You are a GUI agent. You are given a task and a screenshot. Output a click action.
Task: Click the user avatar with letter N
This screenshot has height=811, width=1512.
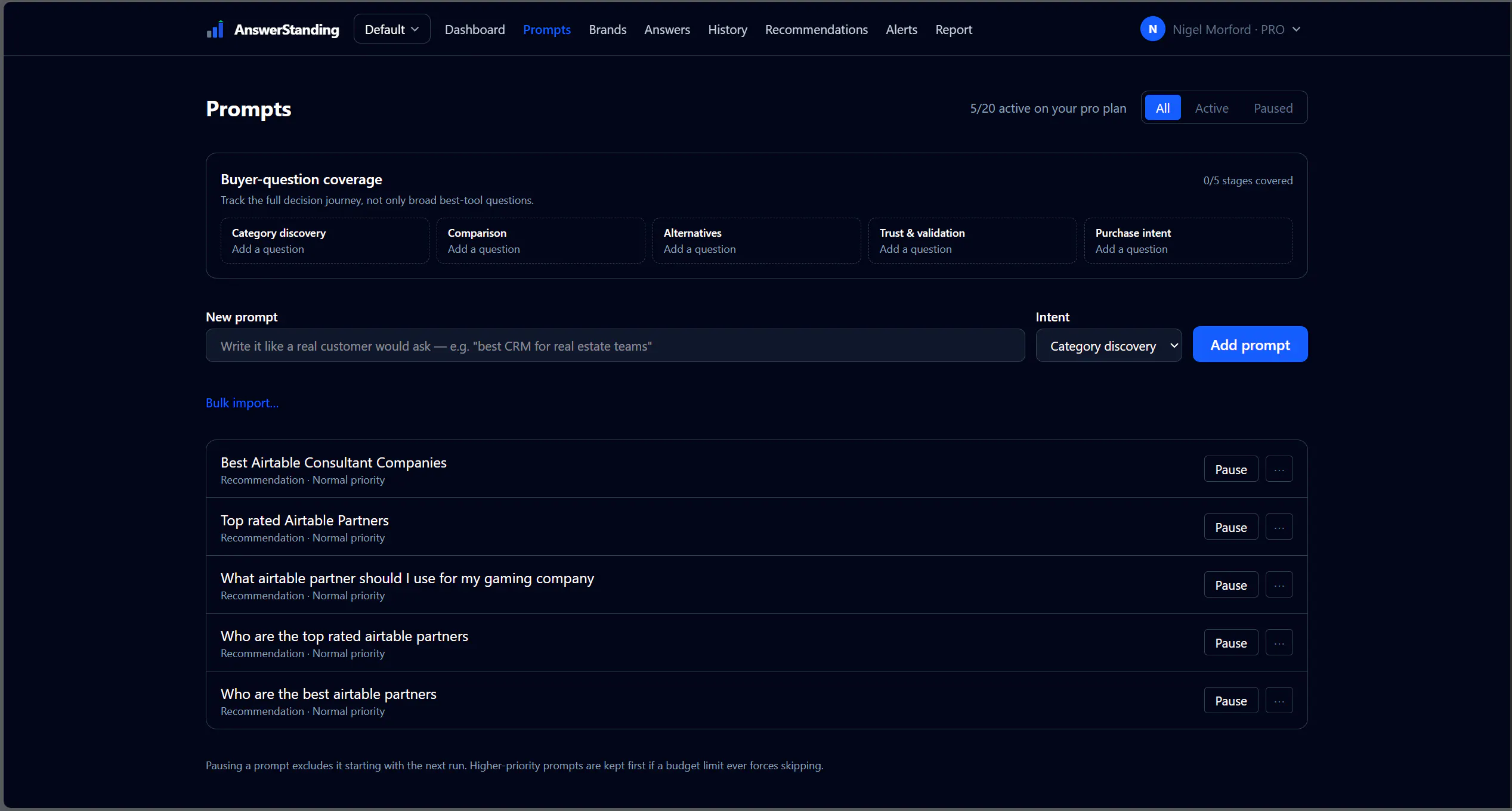[x=1152, y=29]
